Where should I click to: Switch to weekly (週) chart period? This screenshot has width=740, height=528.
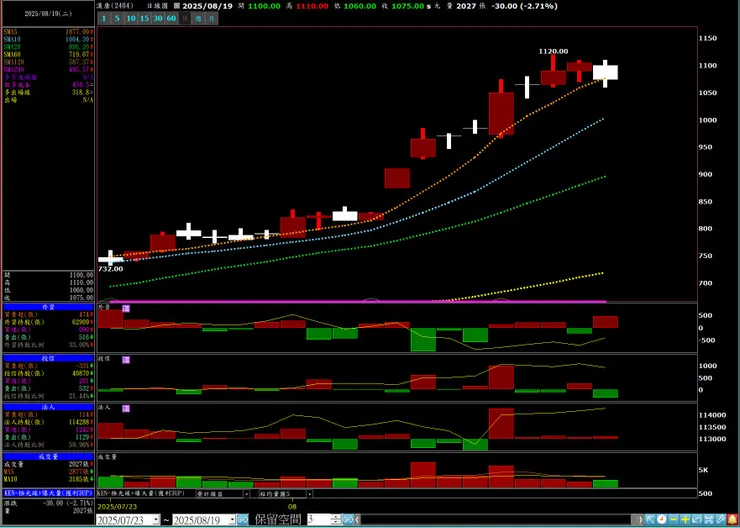(x=199, y=18)
